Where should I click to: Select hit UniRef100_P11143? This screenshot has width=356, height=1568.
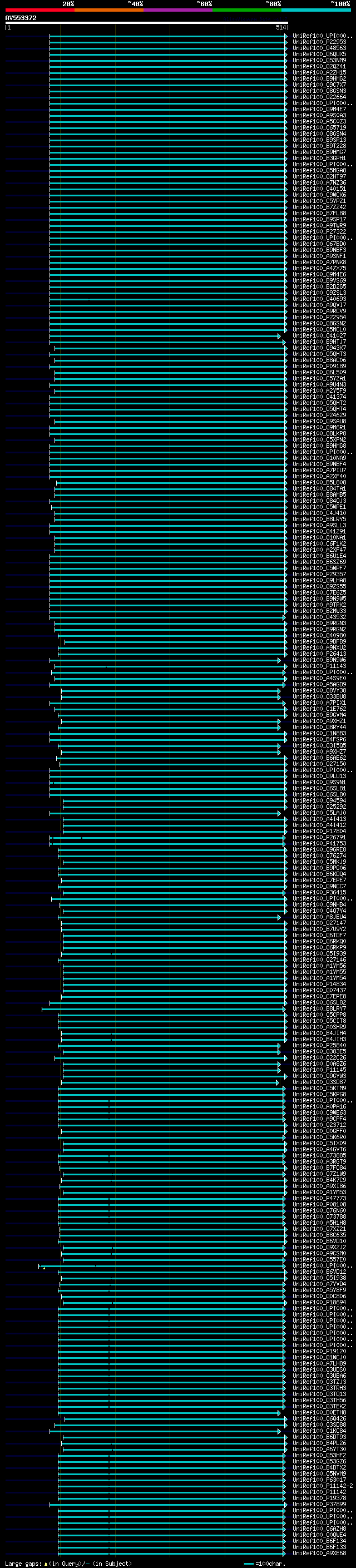pos(319,665)
